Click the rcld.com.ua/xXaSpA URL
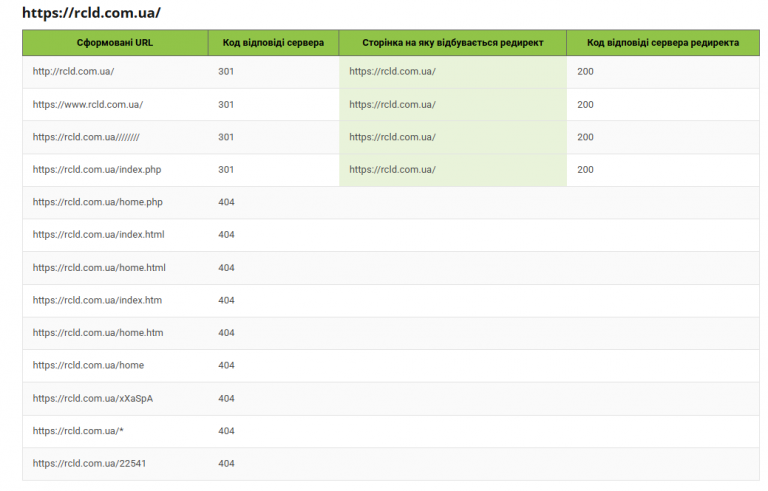Screen dimensions: 768x491 pos(93,398)
